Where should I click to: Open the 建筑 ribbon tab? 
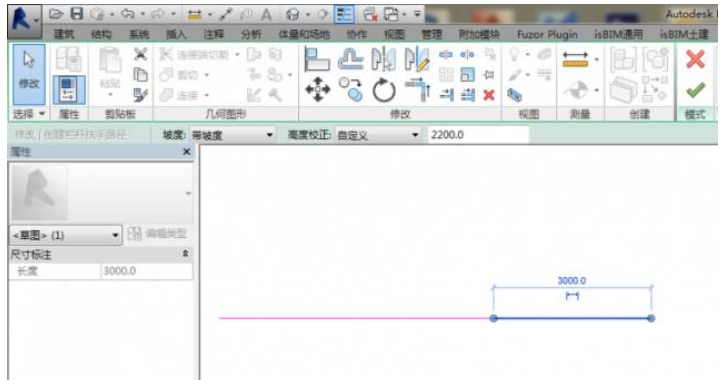coord(64,34)
